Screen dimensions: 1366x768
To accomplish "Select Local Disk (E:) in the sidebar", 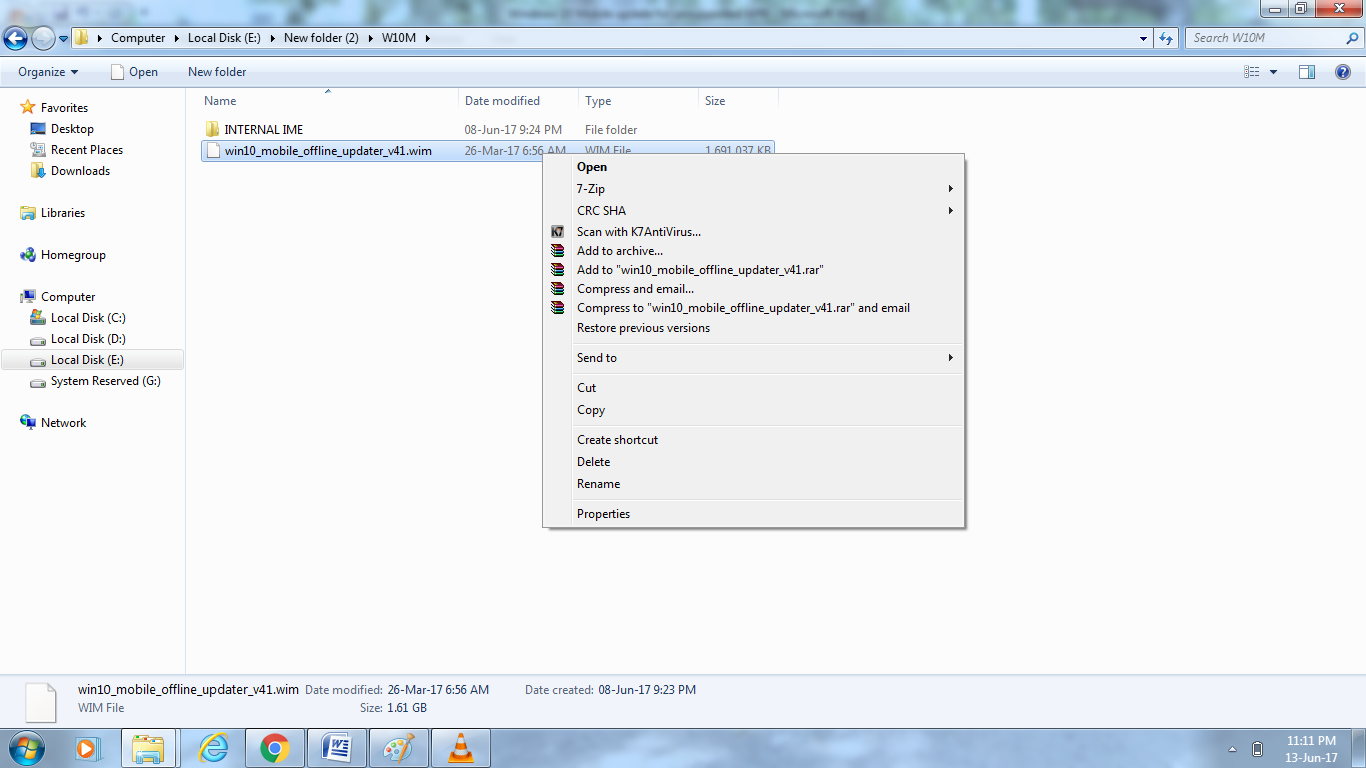I will (92, 360).
